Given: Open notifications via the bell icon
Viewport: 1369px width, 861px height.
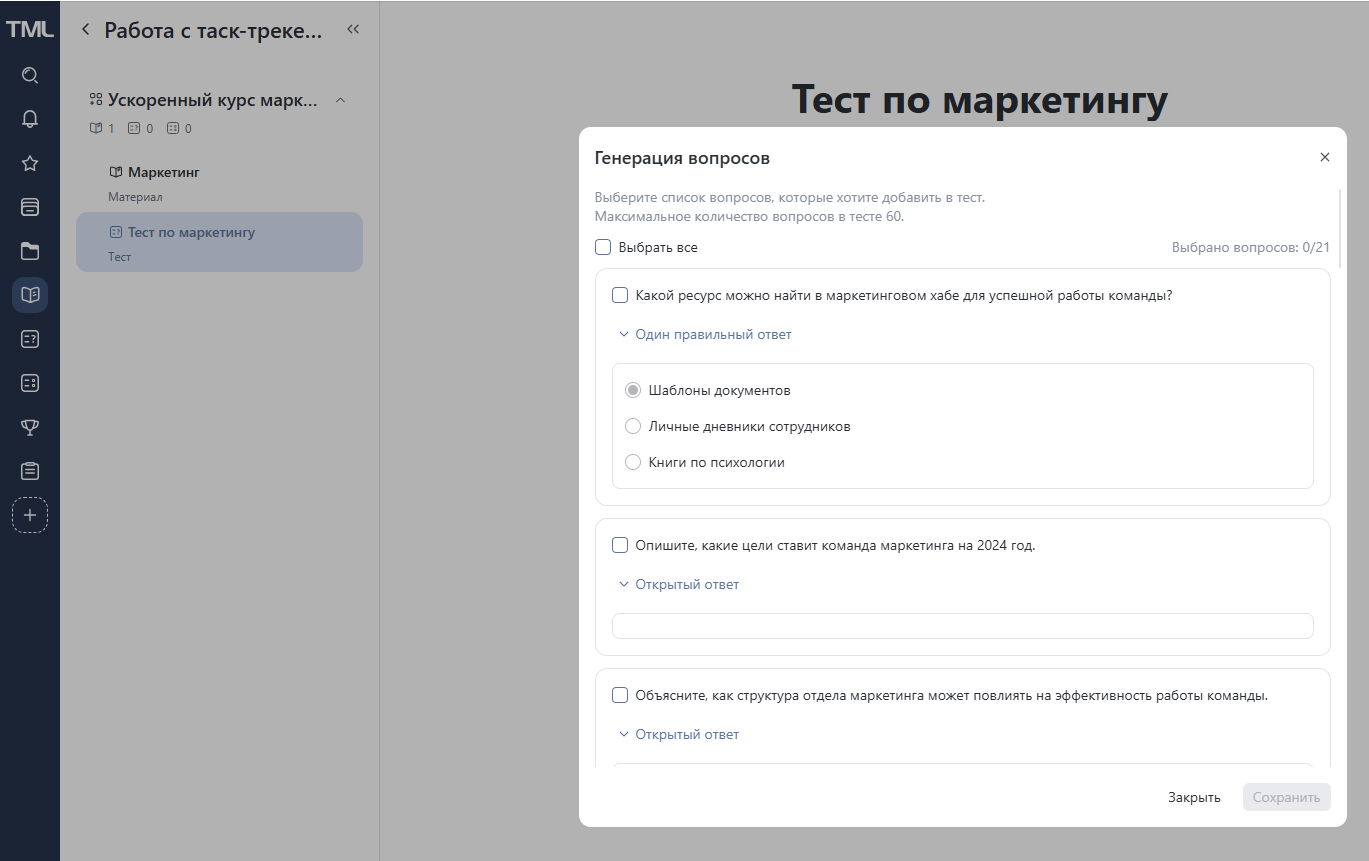Looking at the screenshot, I should coord(30,118).
